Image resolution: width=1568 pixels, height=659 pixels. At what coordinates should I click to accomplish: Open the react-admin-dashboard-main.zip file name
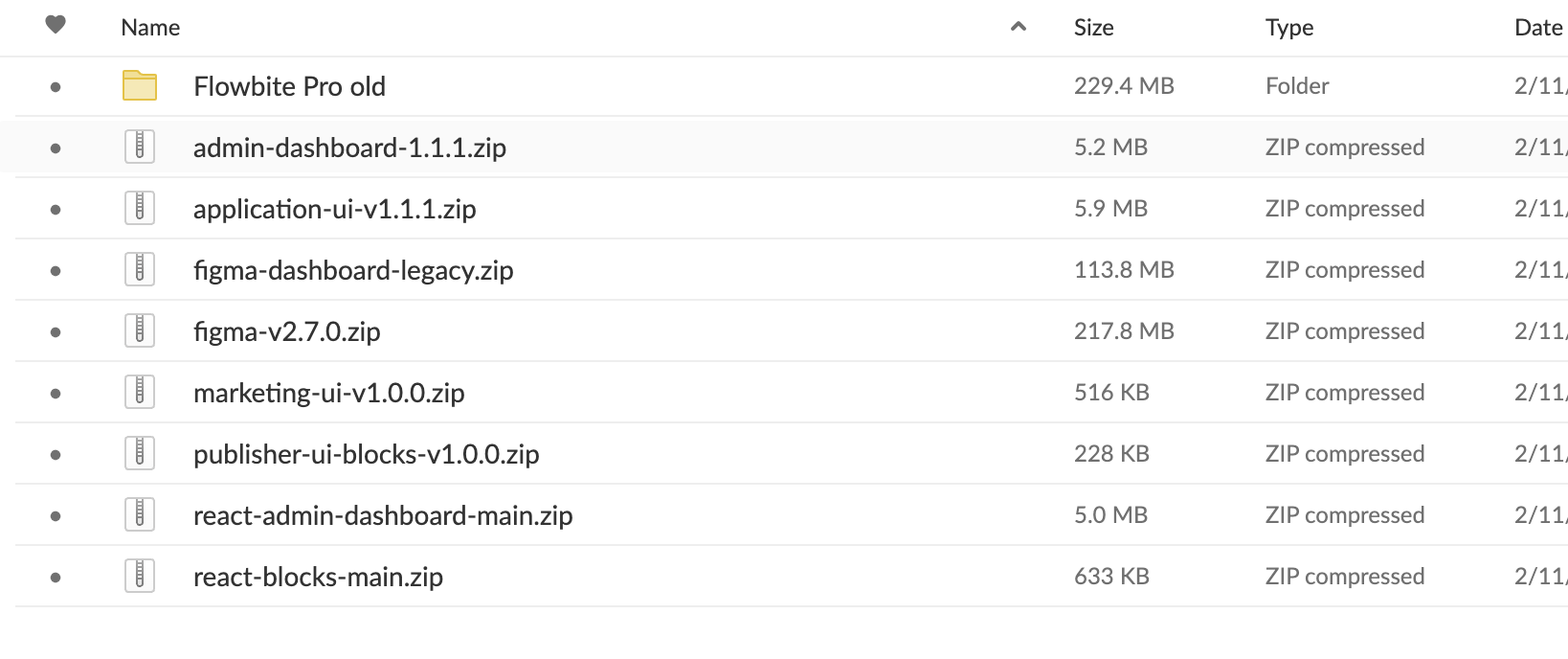[383, 515]
